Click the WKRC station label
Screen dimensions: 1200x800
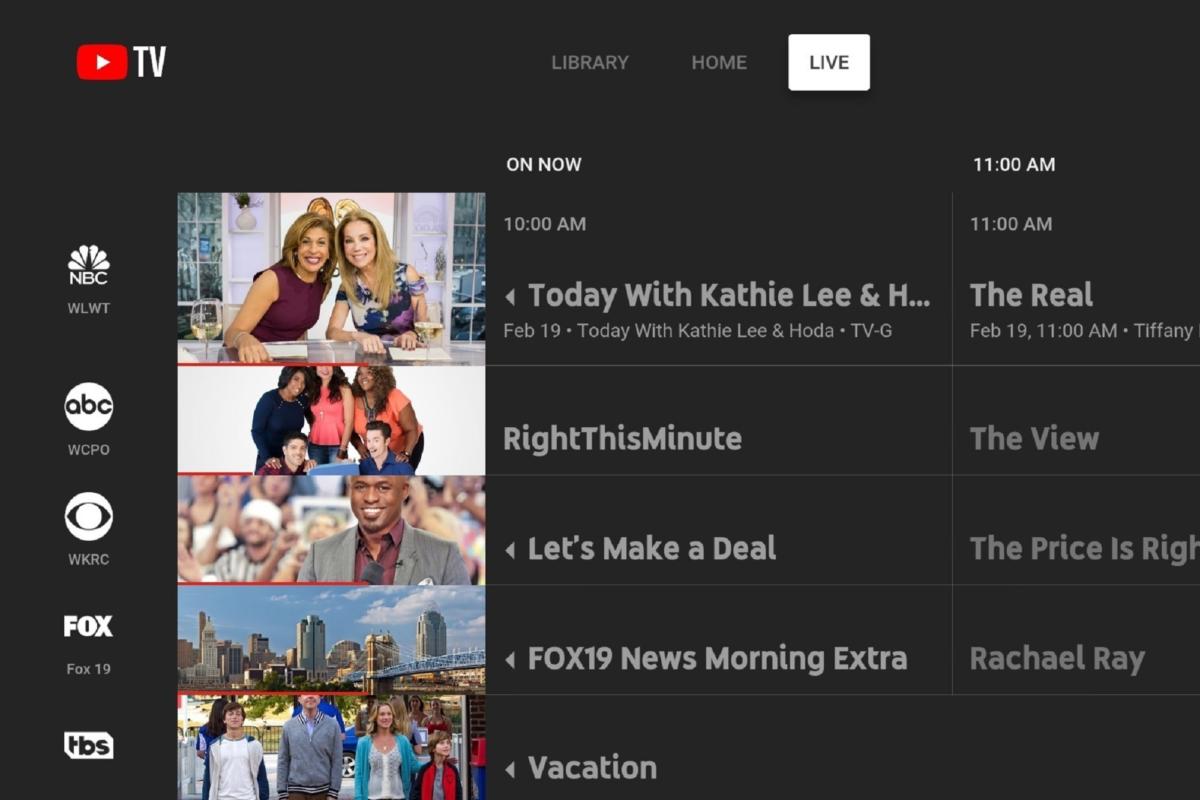pos(89,560)
